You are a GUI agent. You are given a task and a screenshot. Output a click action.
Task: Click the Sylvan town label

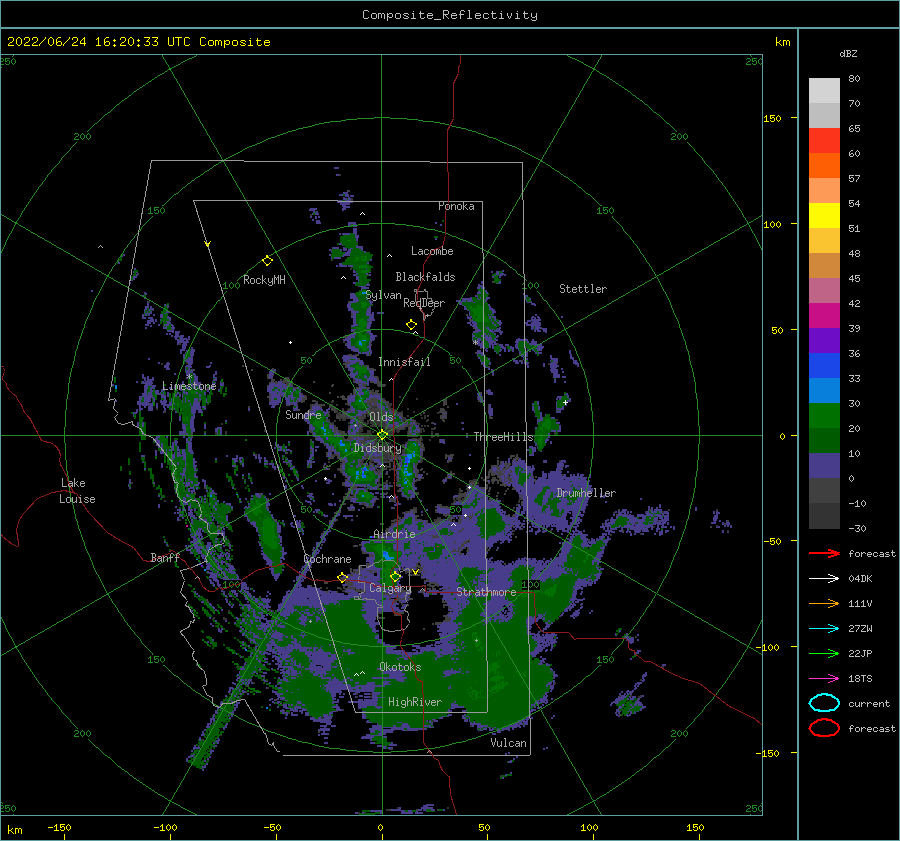[383, 295]
